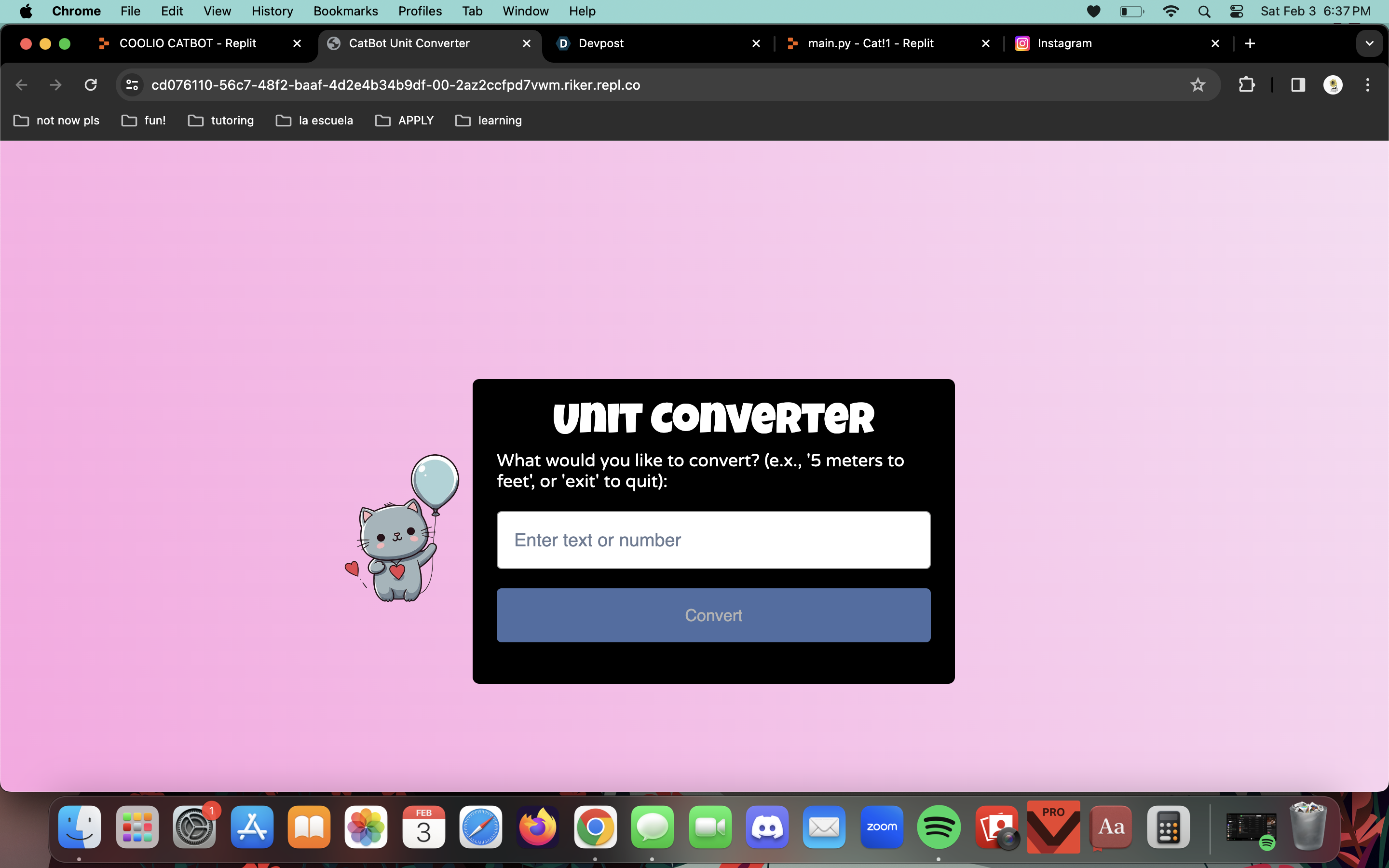This screenshot has height=868, width=1389.
Task: Click the 'Enter text or number' field
Action: tap(713, 540)
